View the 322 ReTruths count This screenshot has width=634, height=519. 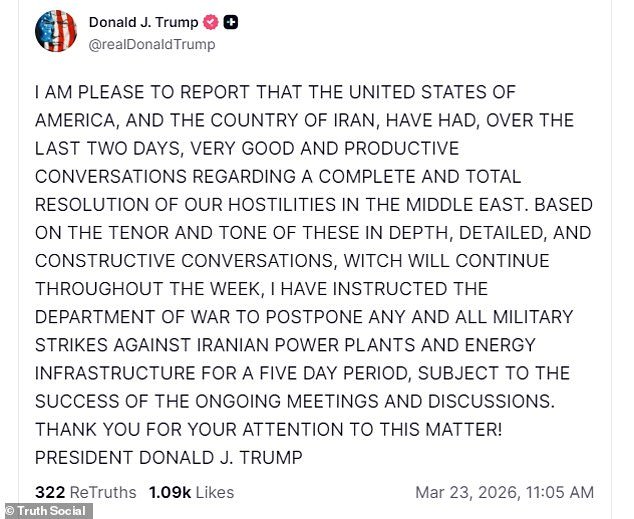tap(49, 492)
